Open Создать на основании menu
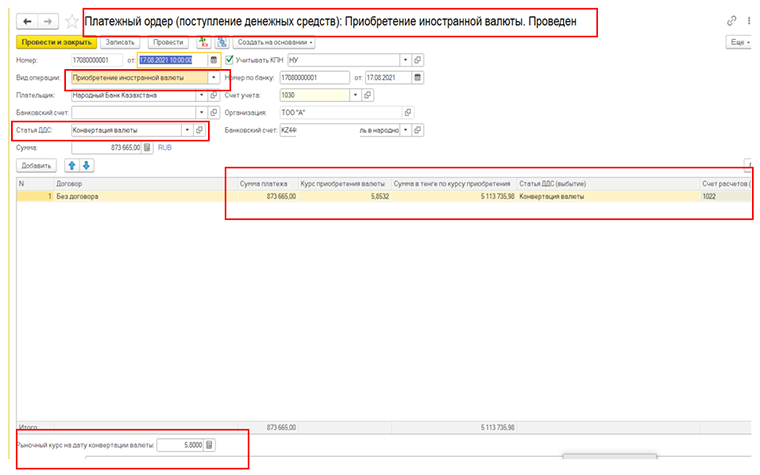The width and height of the screenshot is (760, 475). (x=274, y=43)
